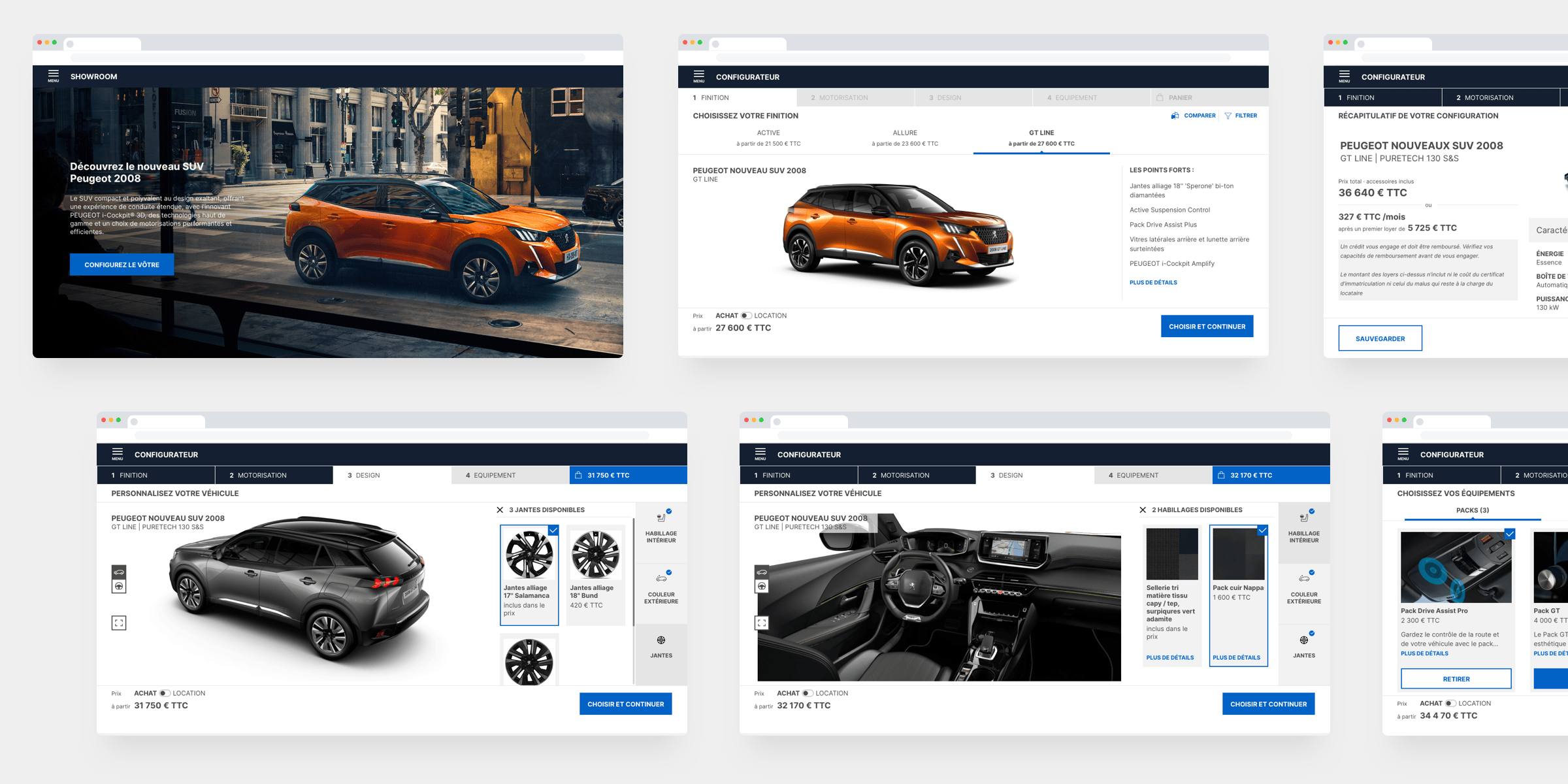Select the Active finition tab

click(768, 138)
